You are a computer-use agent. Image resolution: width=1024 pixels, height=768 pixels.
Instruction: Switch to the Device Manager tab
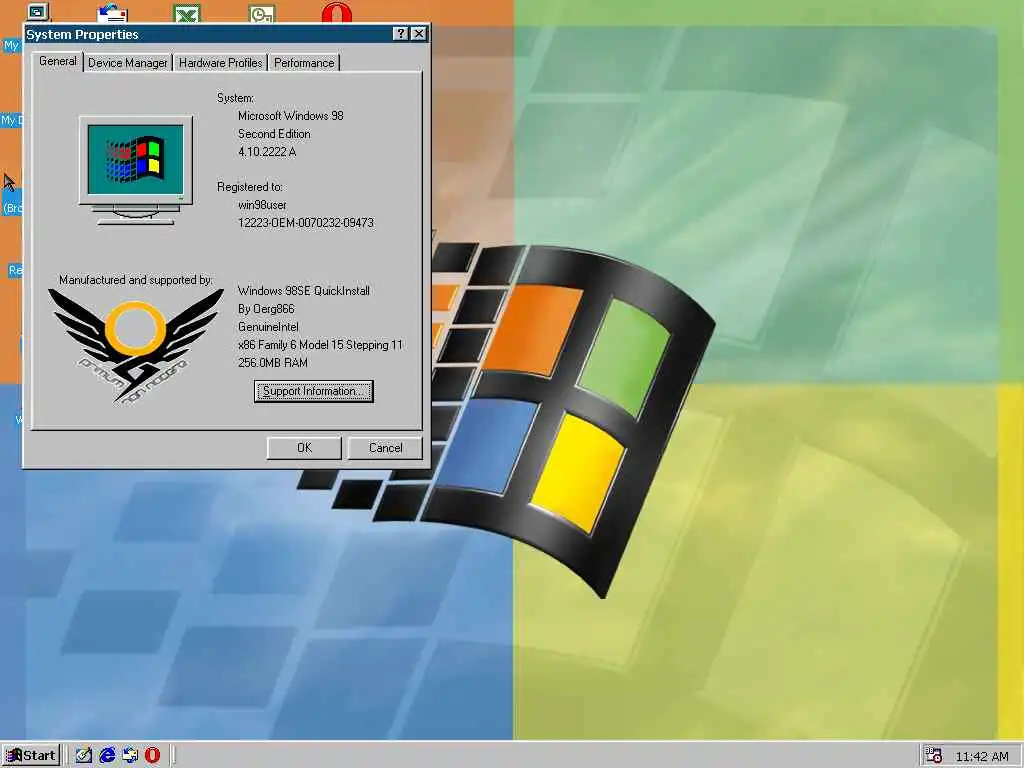pos(127,63)
